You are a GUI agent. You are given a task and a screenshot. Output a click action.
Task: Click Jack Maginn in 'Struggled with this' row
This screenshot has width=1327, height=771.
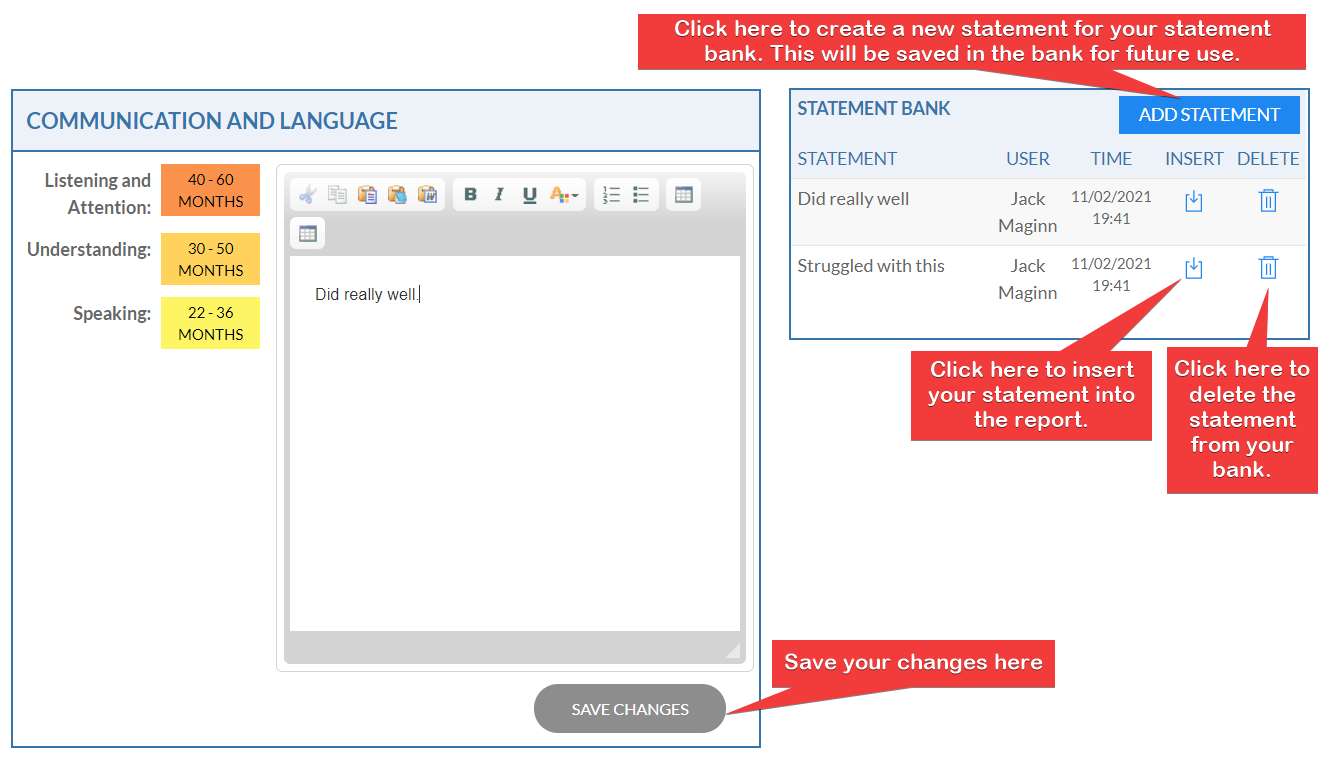[1027, 279]
